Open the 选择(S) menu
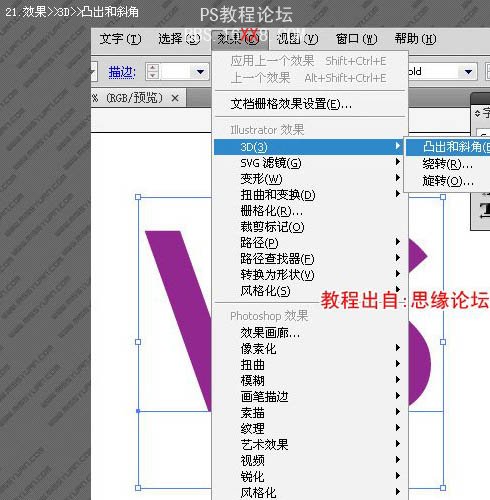The image size is (490, 500). 179,39
